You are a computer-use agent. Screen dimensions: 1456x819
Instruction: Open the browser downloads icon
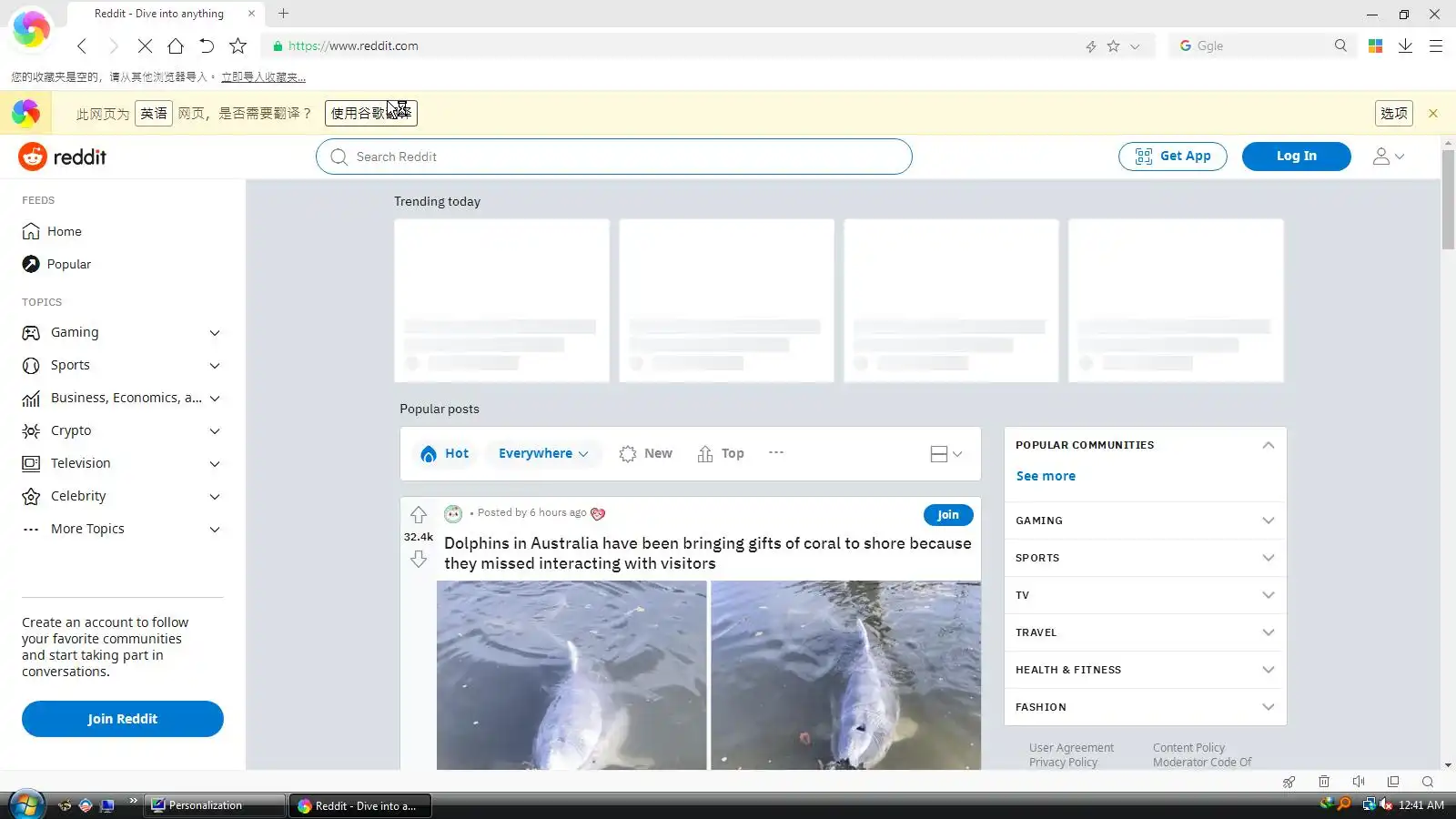(1405, 45)
